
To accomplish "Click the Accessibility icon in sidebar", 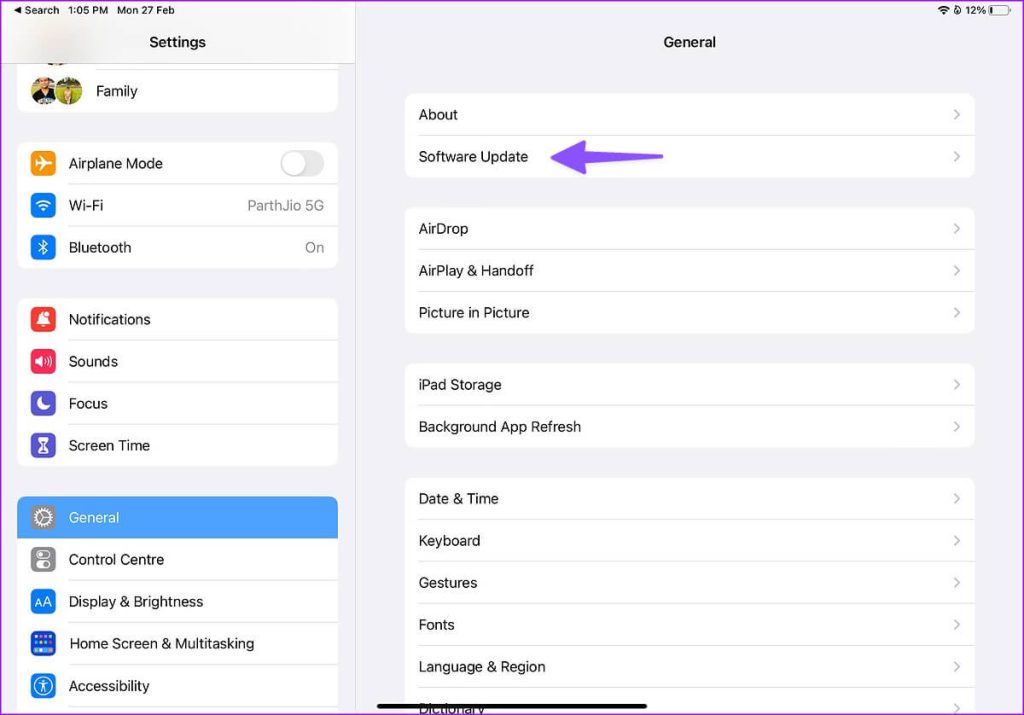I will tap(42, 686).
